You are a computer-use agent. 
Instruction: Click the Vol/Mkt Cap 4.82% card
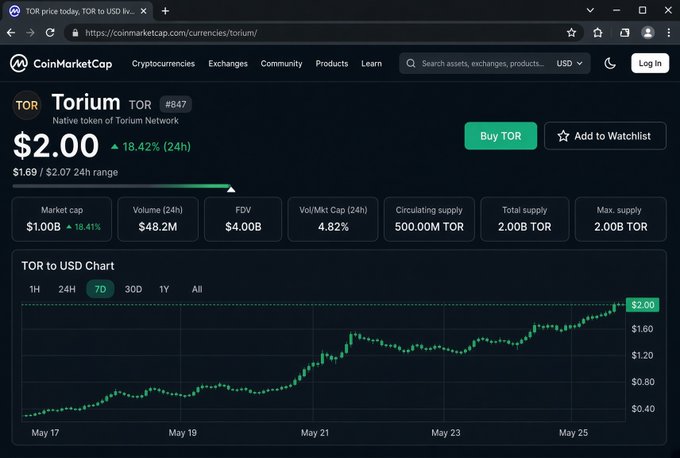coord(333,219)
